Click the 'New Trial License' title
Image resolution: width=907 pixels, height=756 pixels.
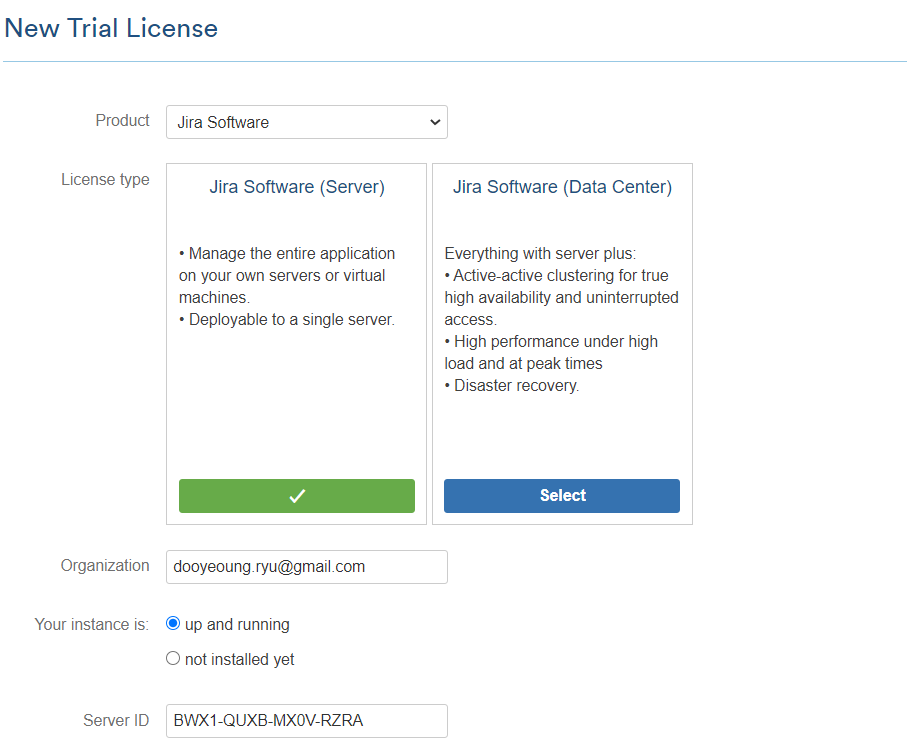click(111, 28)
